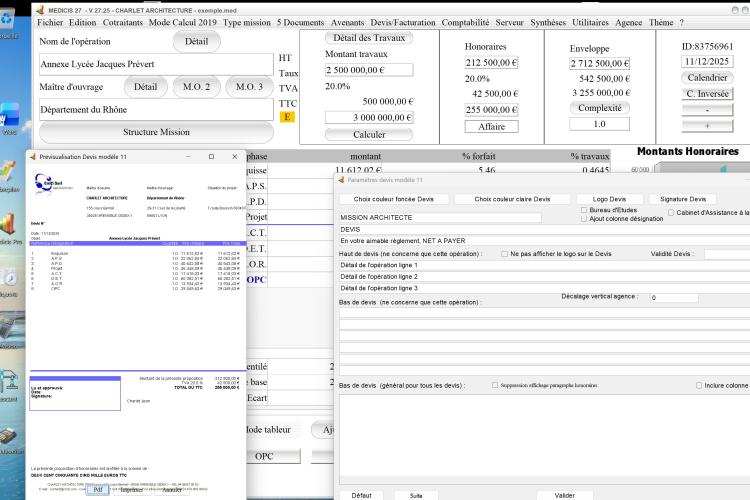Open the Avenants menu
750x500 pixels.
pyautogui.click(x=347, y=22)
